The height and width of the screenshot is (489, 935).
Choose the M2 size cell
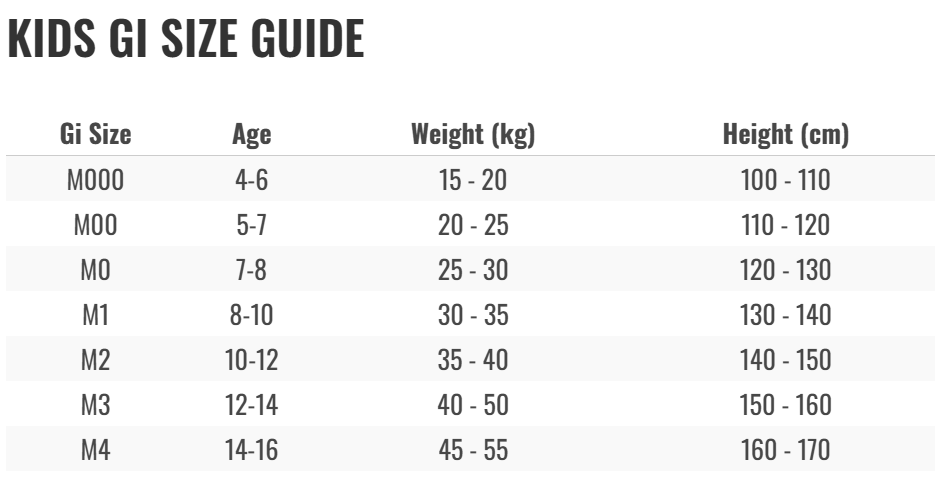tap(95, 360)
